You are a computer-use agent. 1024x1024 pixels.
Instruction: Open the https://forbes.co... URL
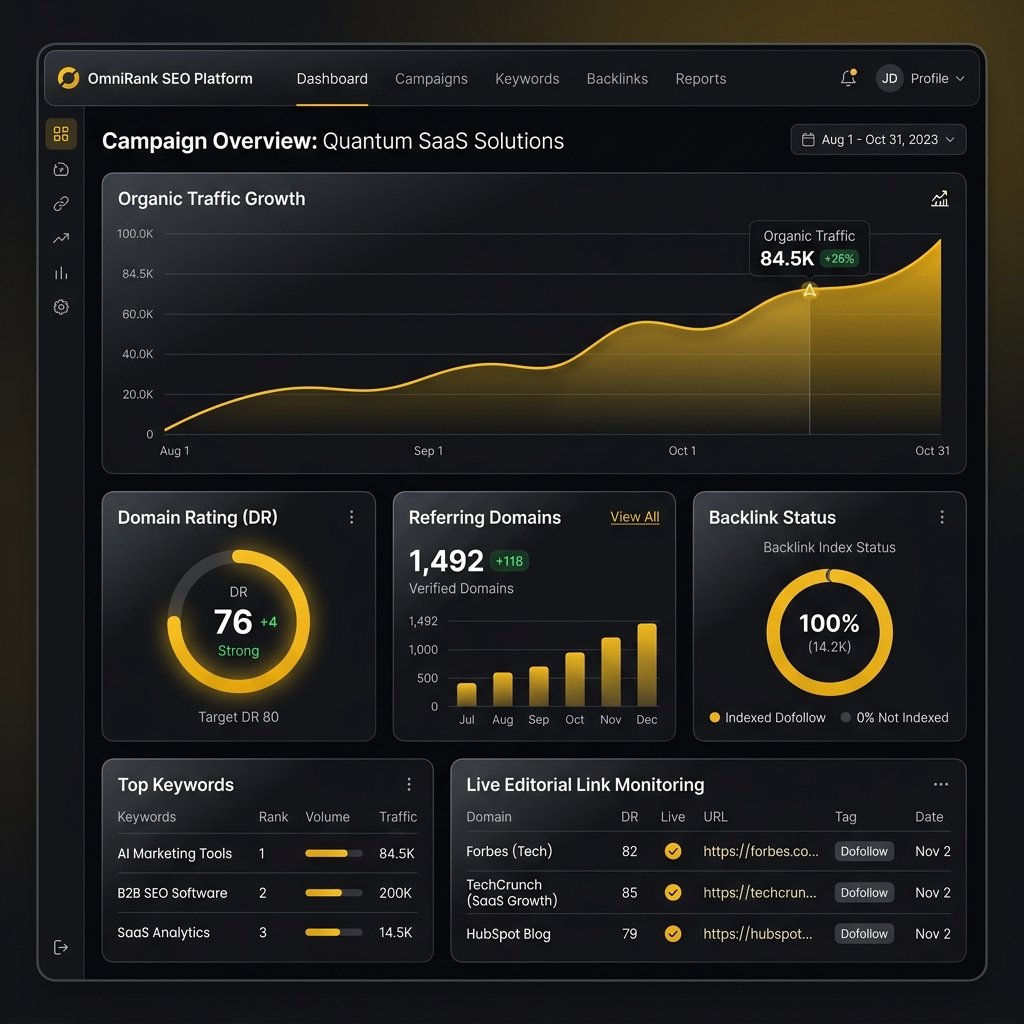coord(761,851)
